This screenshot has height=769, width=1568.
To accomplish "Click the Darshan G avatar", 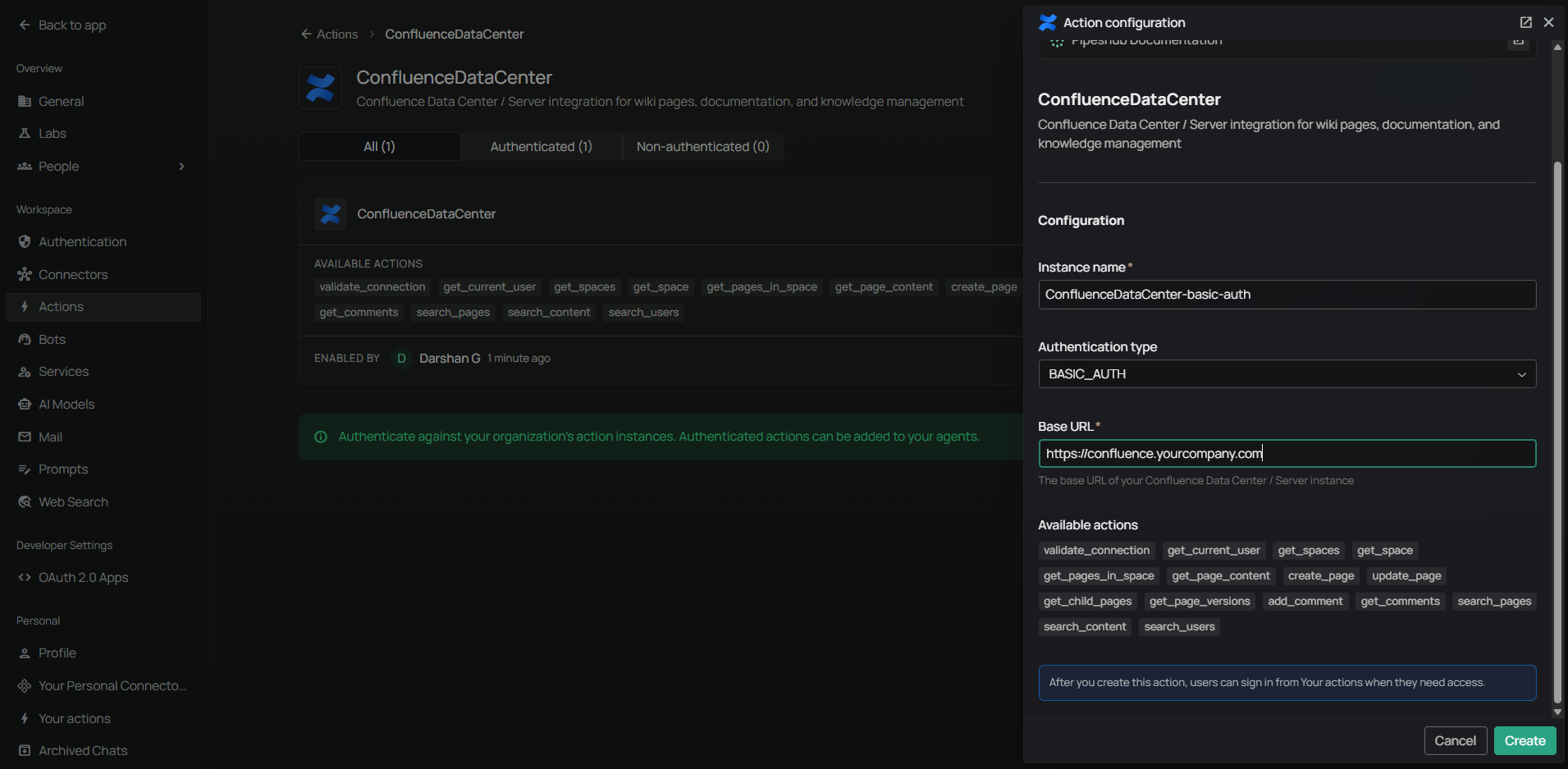I will click(401, 359).
